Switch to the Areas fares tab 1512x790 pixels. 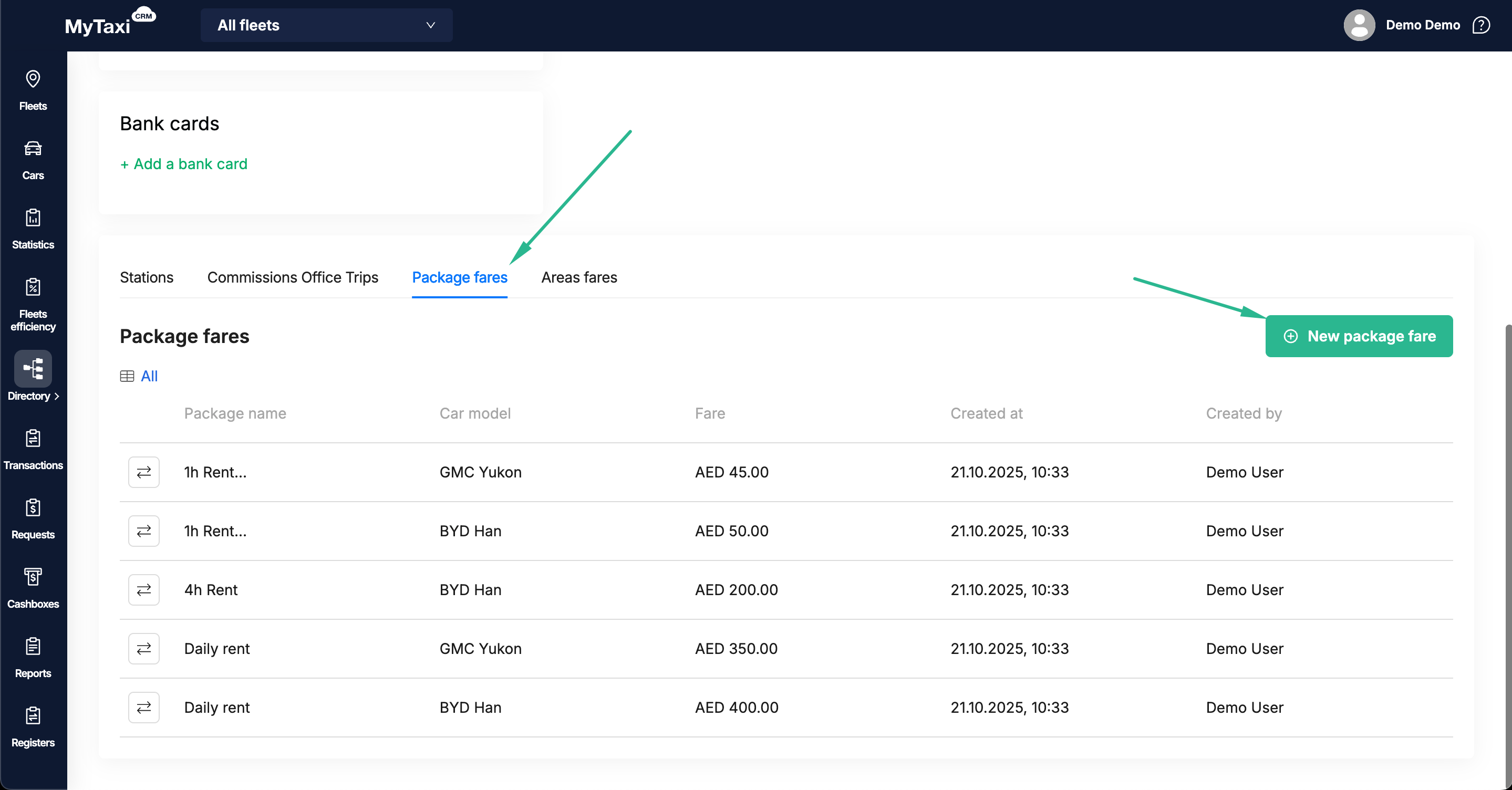(x=579, y=277)
